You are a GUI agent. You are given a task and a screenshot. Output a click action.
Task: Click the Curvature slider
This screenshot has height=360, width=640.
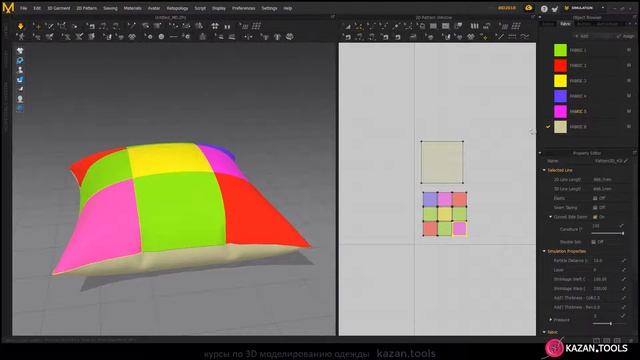(x=608, y=233)
